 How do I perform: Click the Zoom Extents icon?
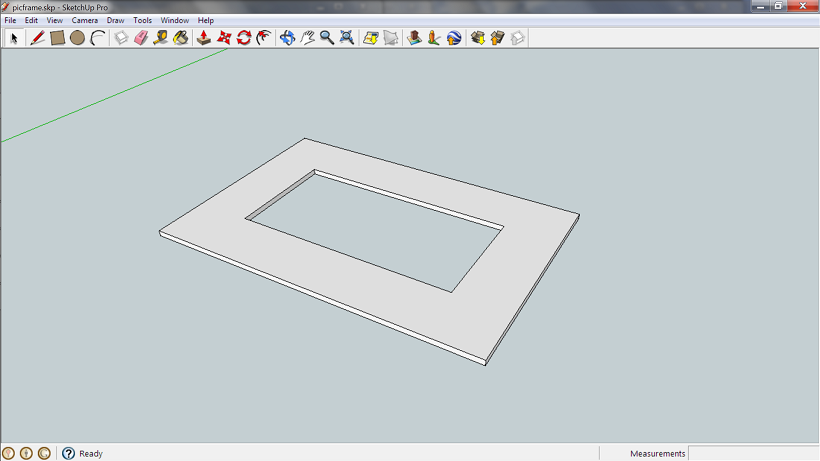tap(347, 38)
